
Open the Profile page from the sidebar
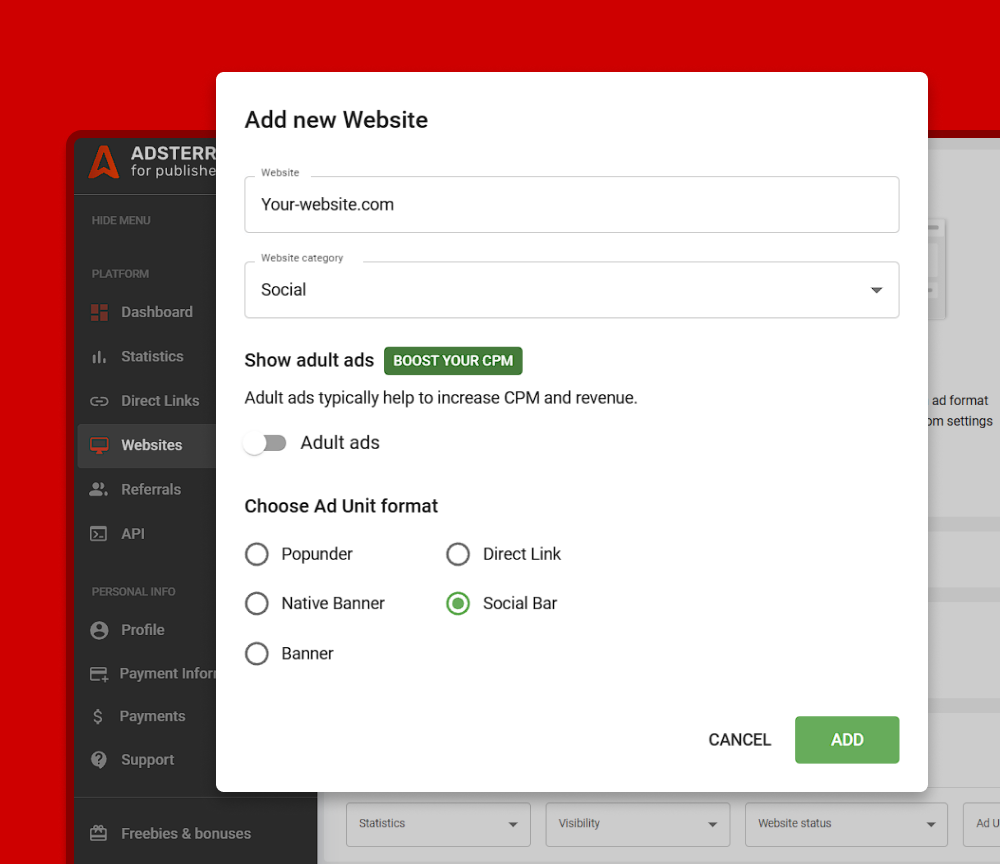coord(99,629)
